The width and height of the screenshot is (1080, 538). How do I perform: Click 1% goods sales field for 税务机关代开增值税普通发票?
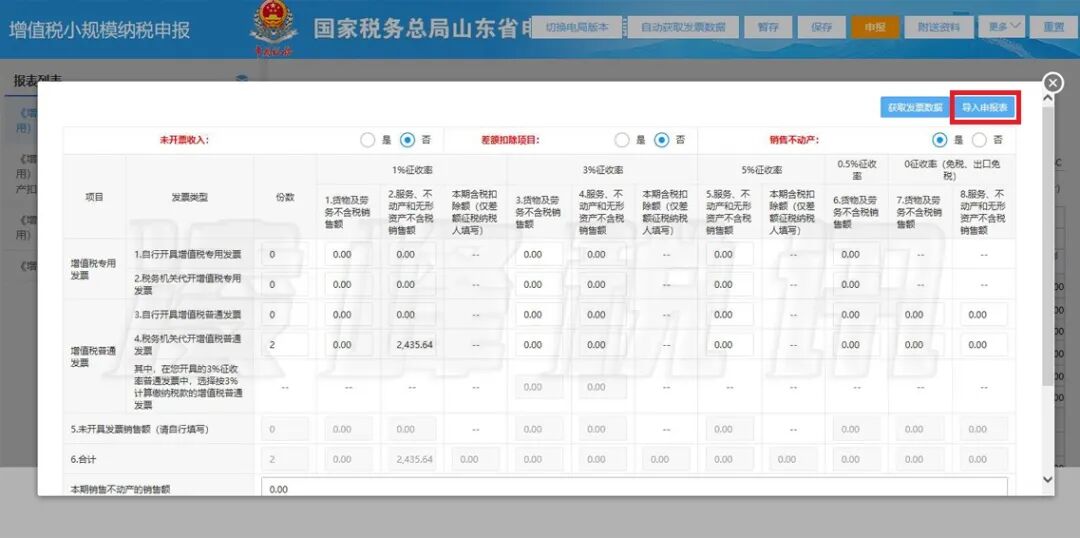349,344
